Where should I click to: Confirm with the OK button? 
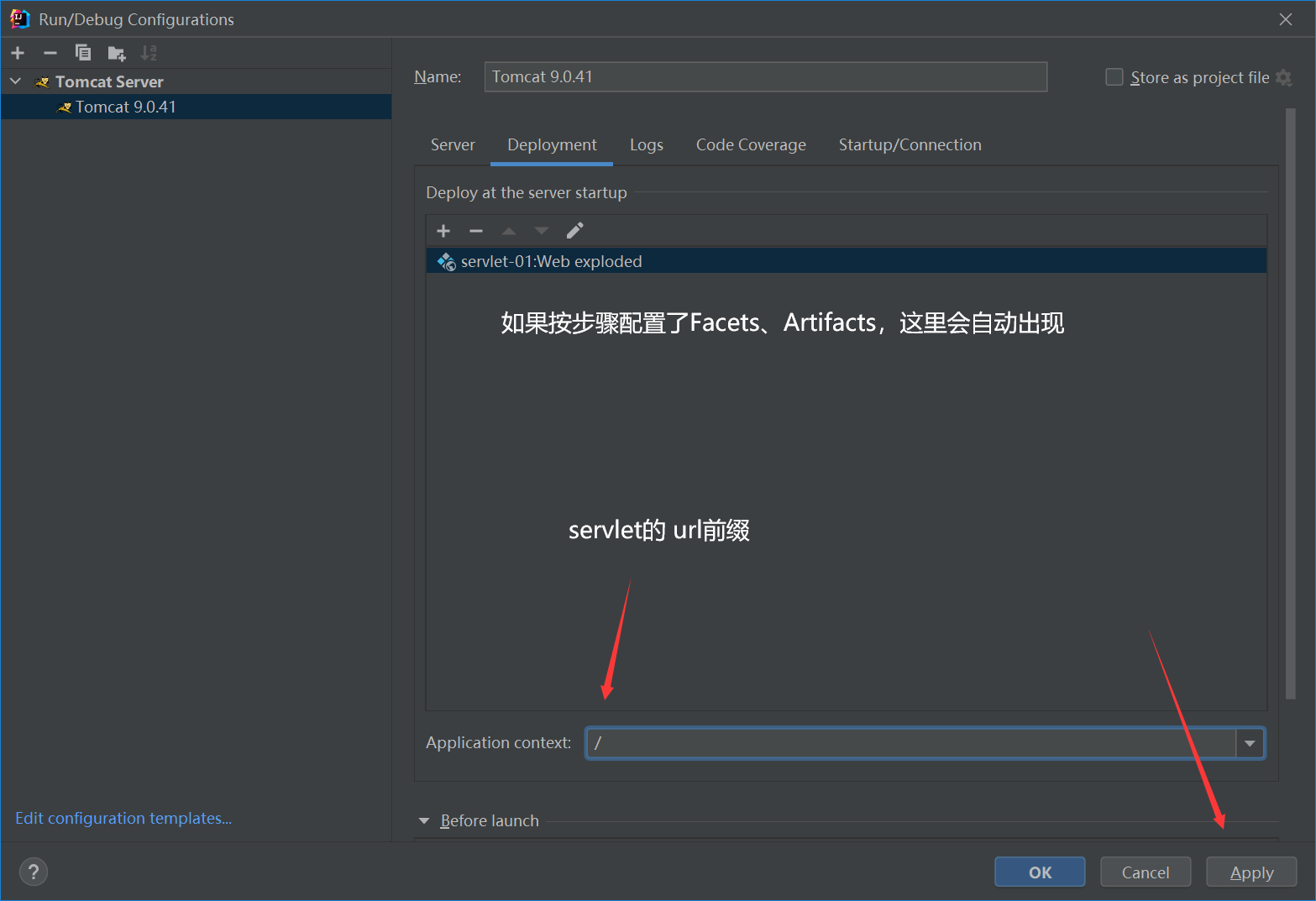click(x=1040, y=872)
